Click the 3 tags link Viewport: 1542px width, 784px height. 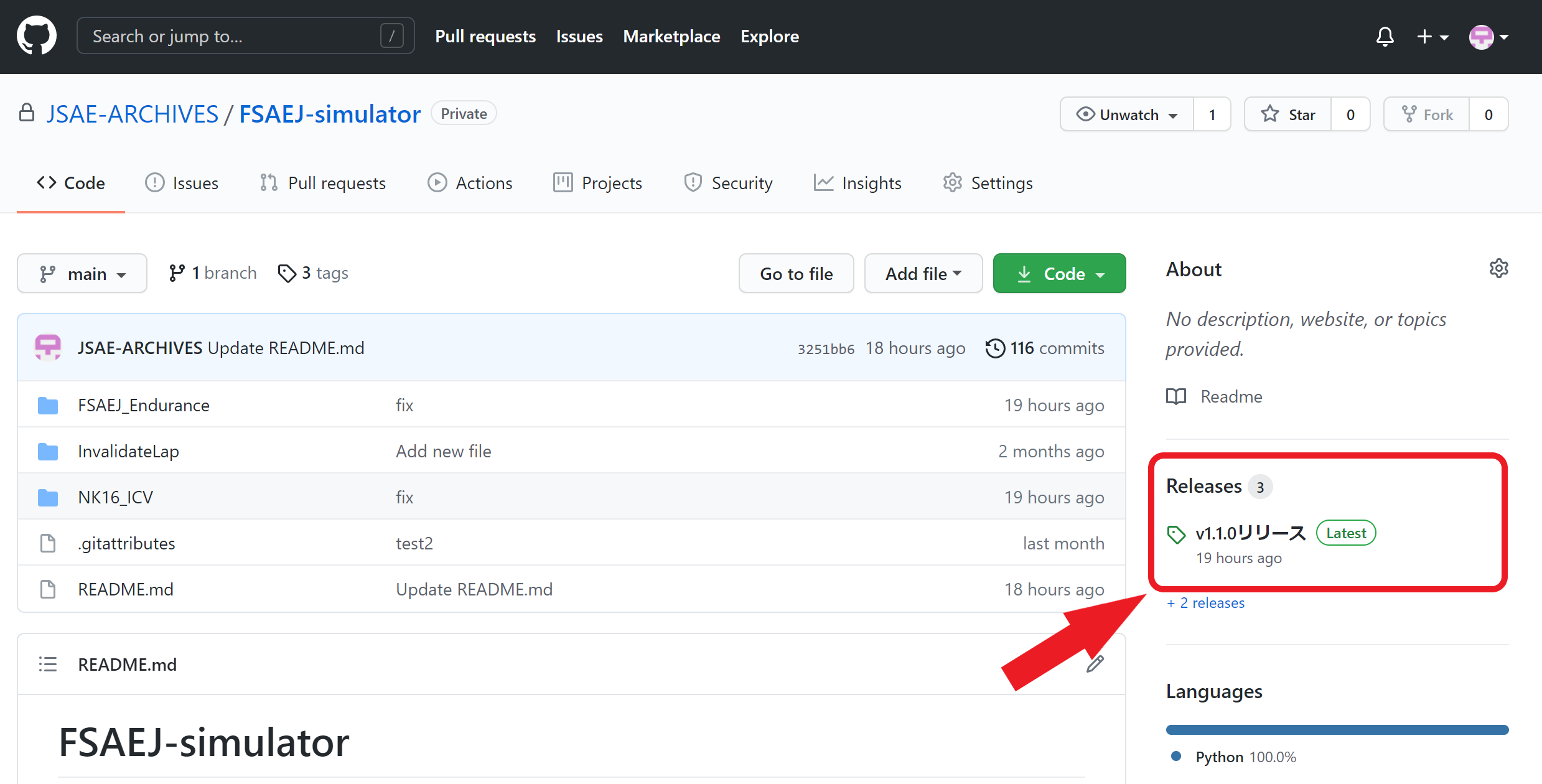(x=313, y=273)
